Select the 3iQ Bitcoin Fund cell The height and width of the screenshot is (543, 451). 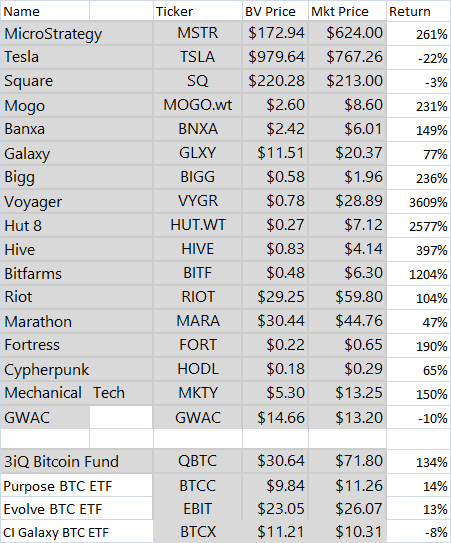(77, 461)
